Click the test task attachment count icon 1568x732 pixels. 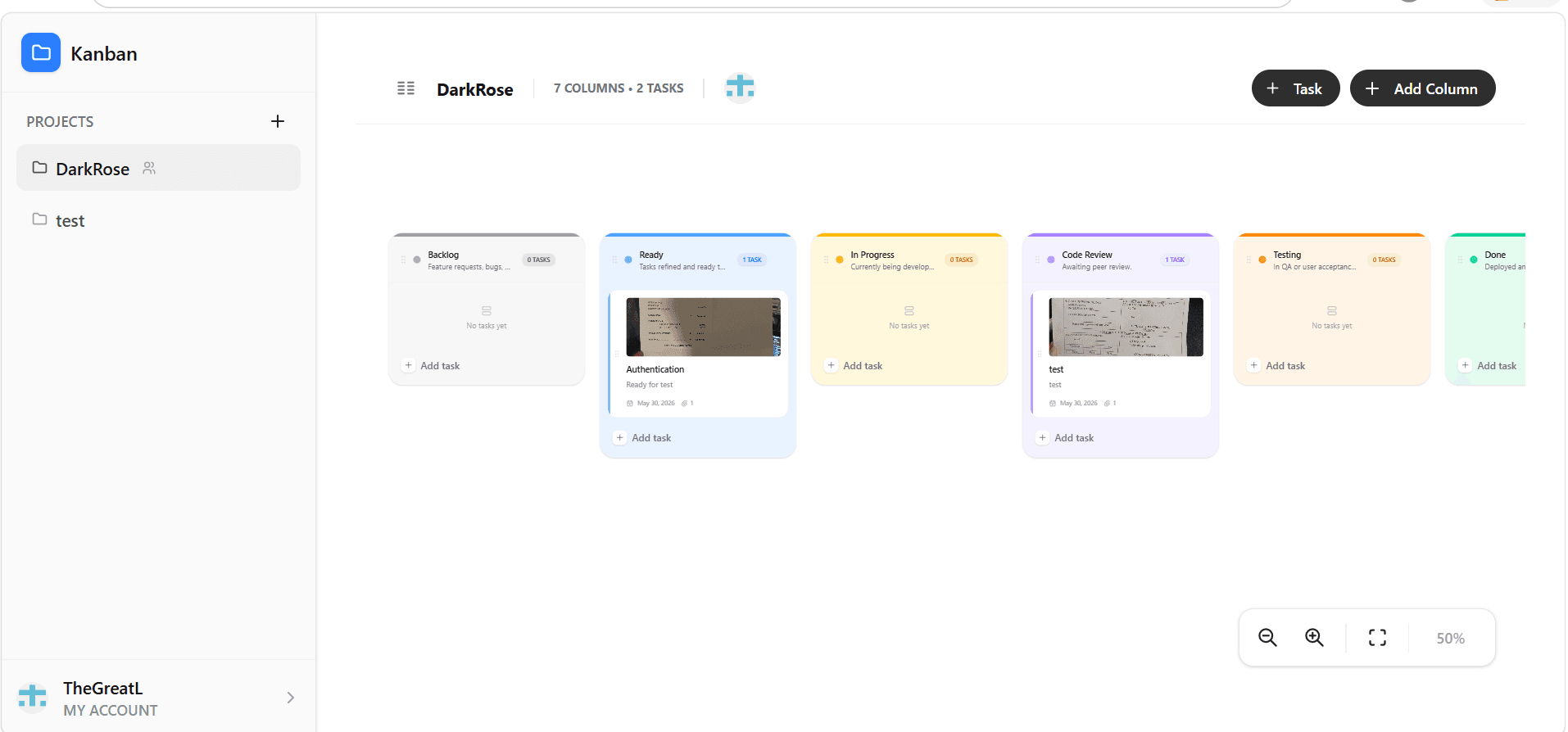point(1107,403)
